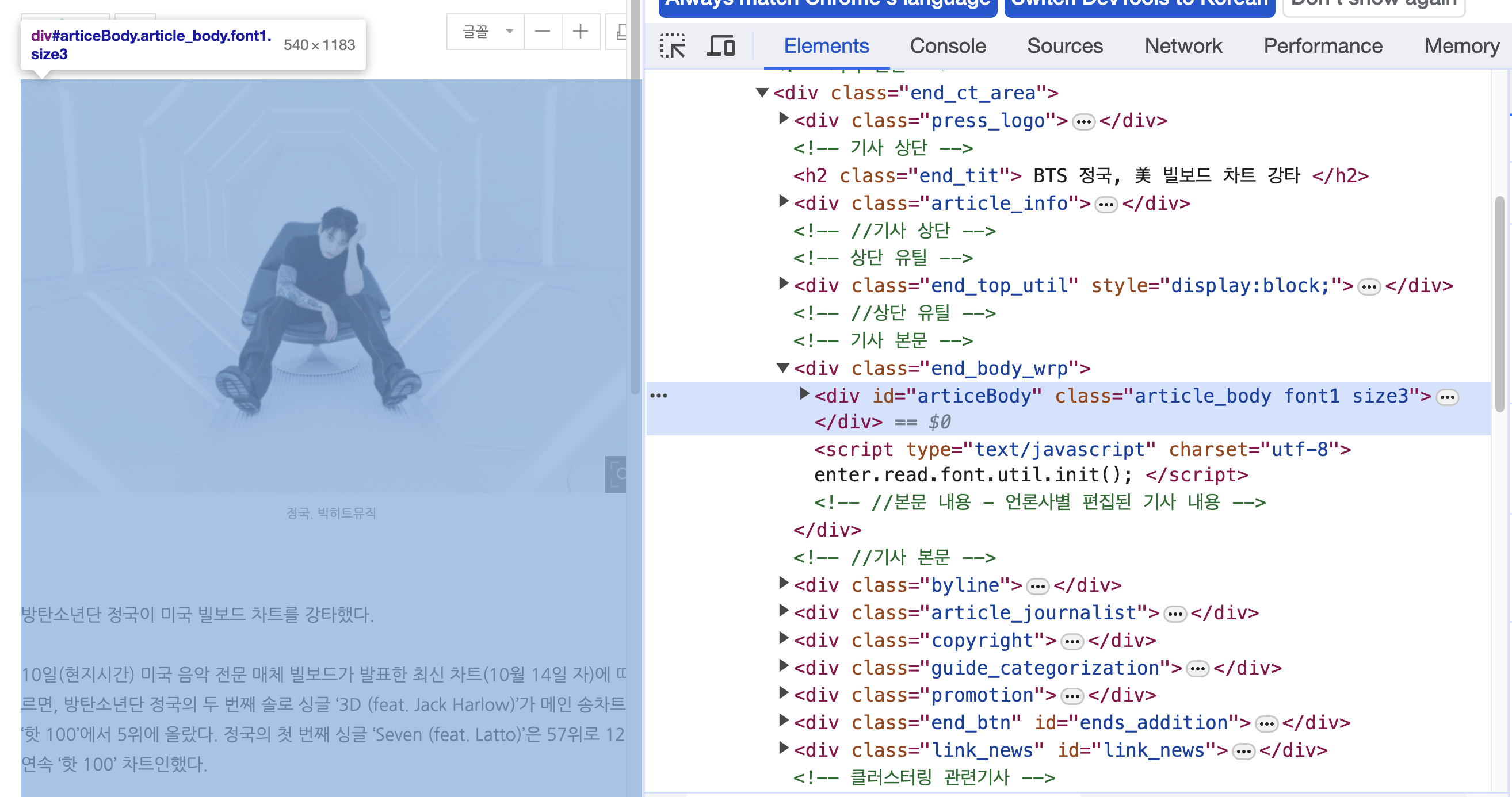Open the 글꼴 font dropdown
Screen dimensions: 1512x797
[486, 31]
